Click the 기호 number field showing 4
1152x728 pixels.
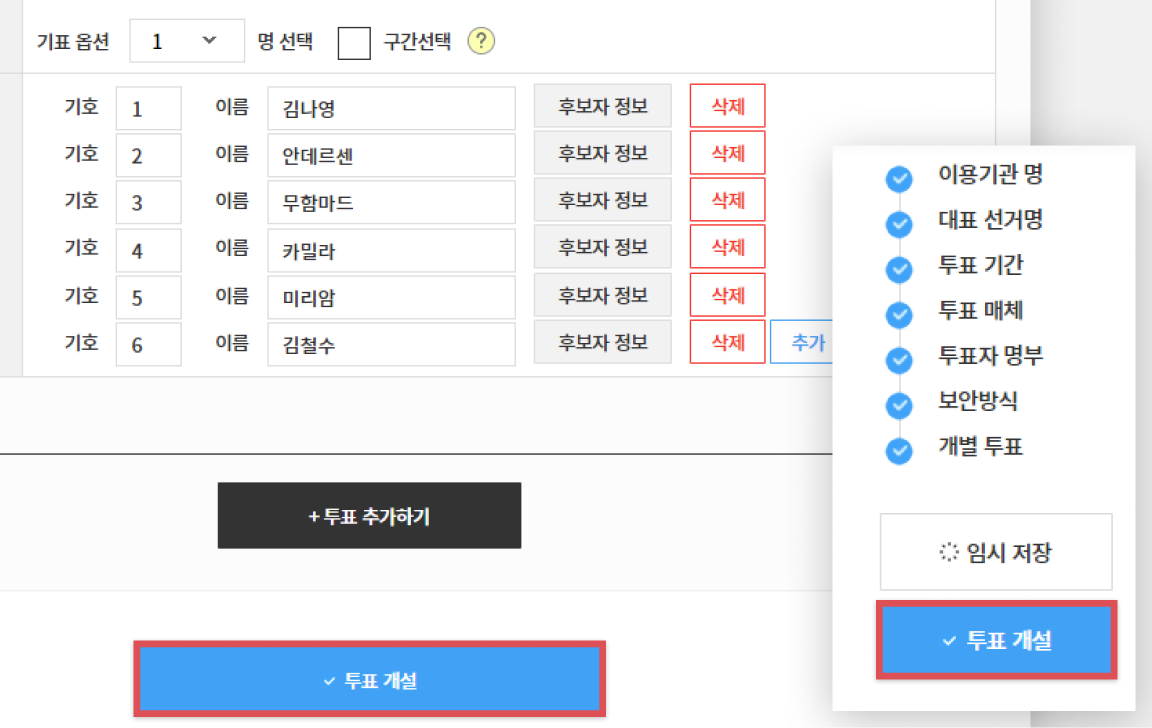[x=148, y=250]
